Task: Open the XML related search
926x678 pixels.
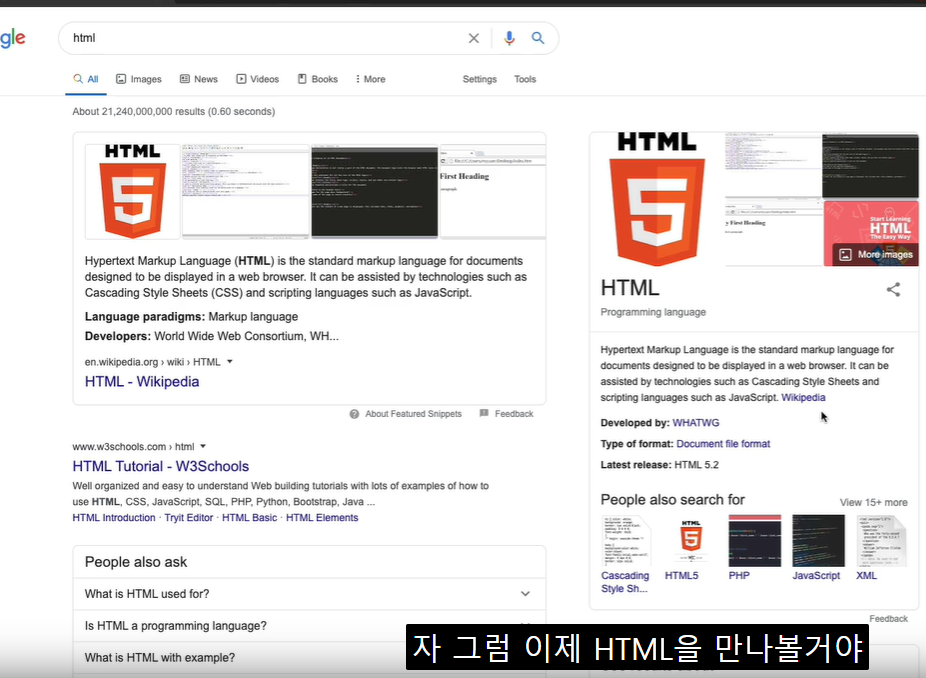Action: (881, 548)
